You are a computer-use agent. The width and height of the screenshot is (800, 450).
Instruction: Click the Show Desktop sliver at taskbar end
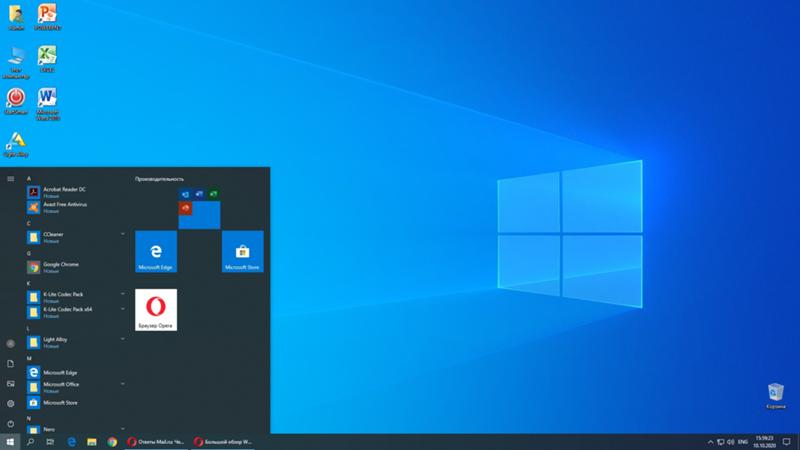798,442
